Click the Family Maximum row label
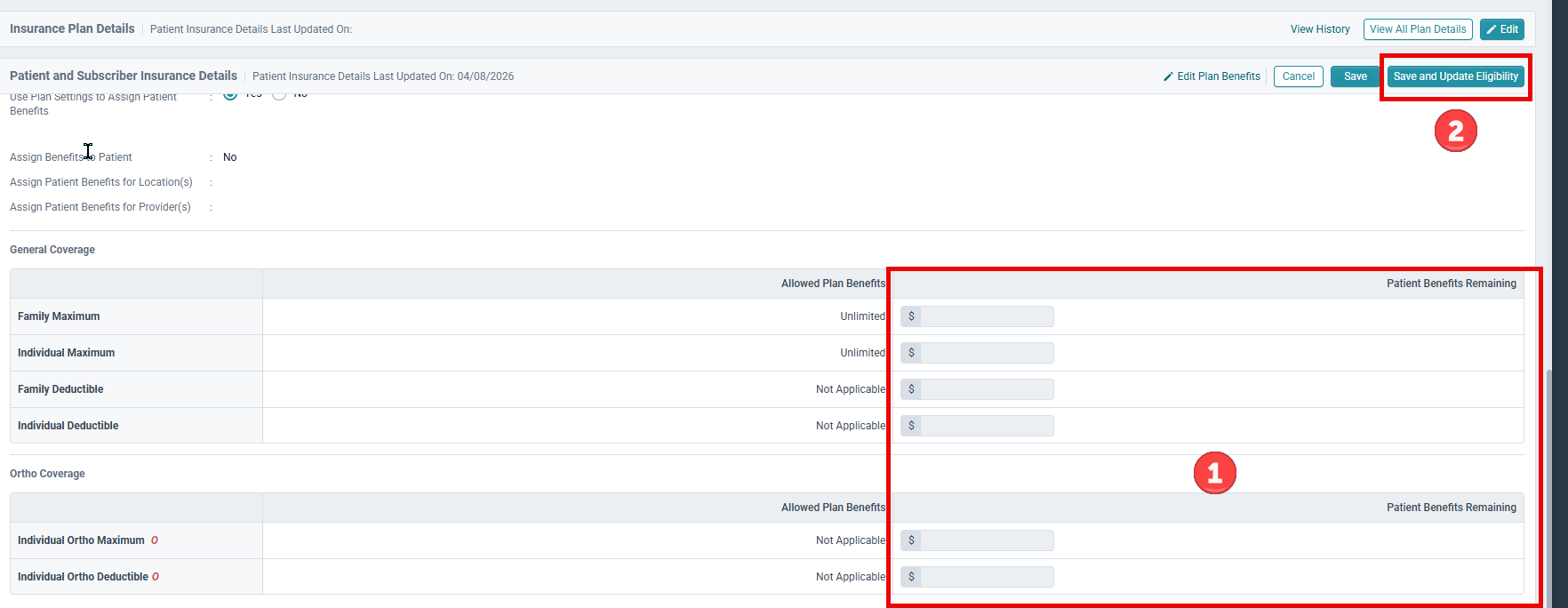This screenshot has height=608, width=1568. [x=59, y=316]
